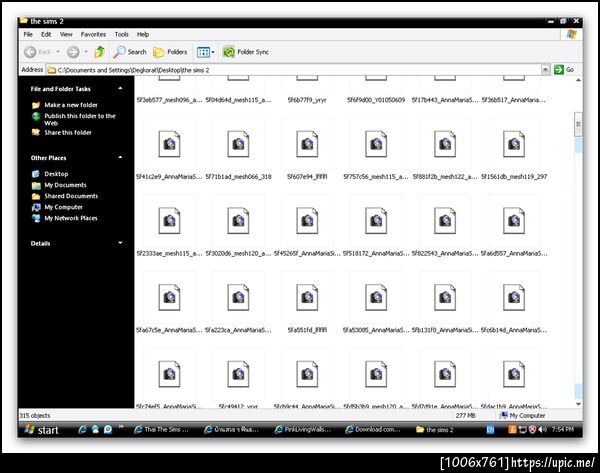Click the Forward arrow toolbar button
The width and height of the screenshot is (600, 473).
pyautogui.click(x=73, y=52)
